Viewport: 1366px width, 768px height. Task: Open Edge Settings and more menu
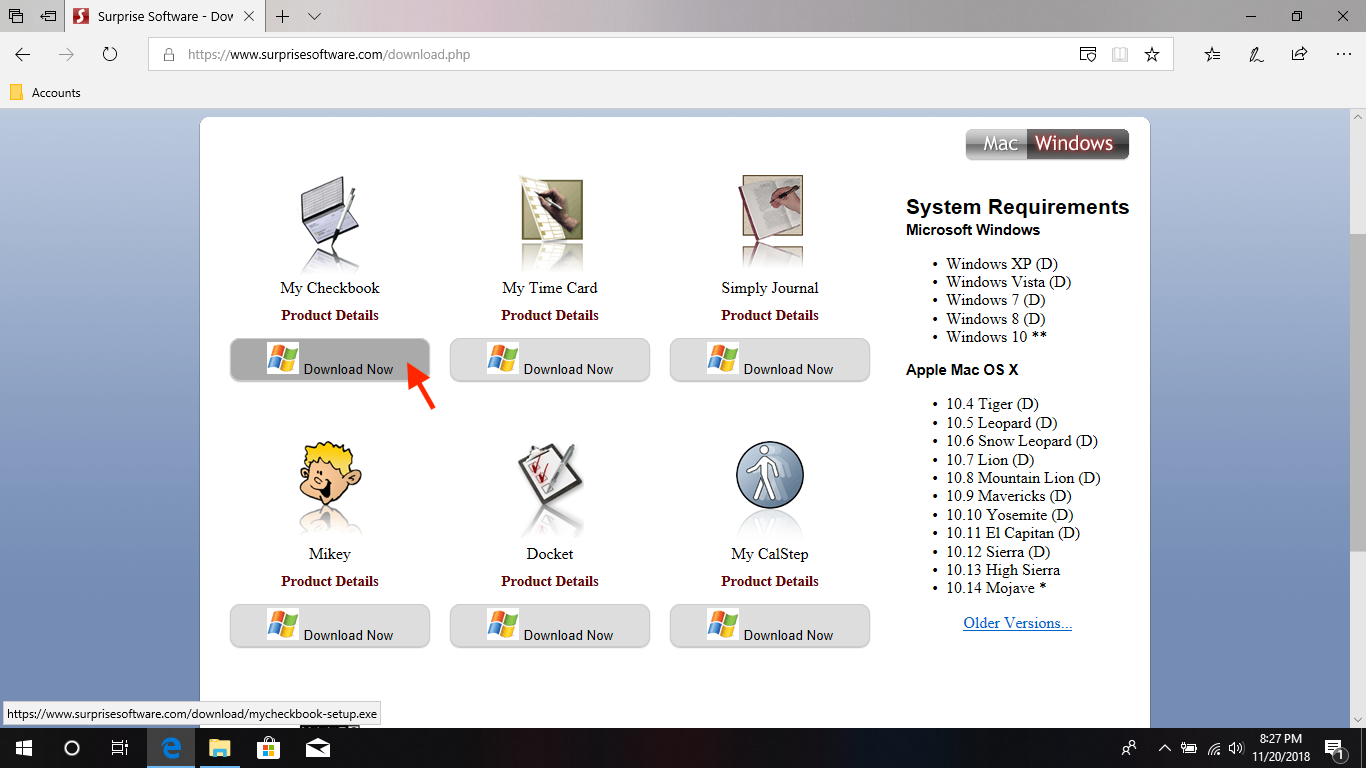1343,55
